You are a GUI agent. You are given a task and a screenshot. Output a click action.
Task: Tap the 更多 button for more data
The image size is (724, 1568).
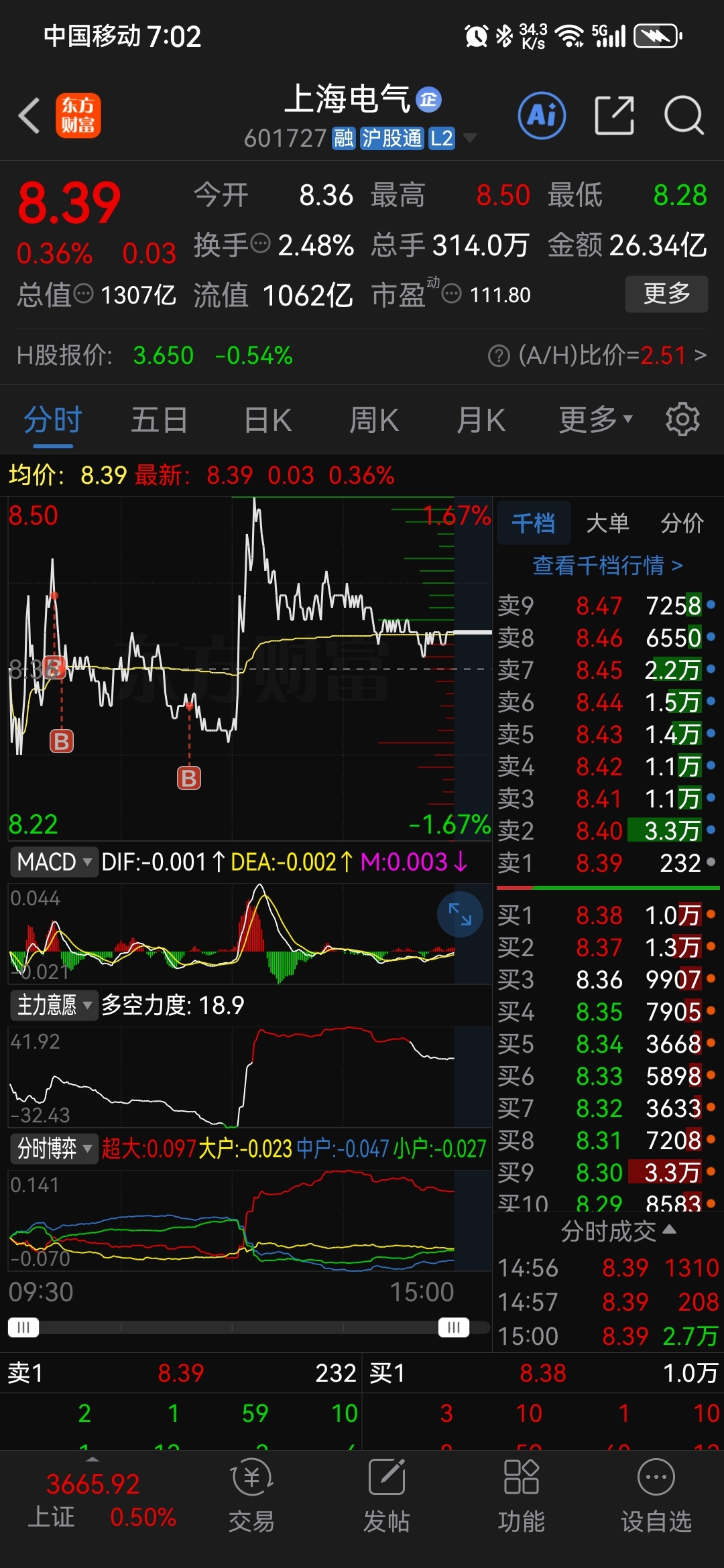[666, 293]
